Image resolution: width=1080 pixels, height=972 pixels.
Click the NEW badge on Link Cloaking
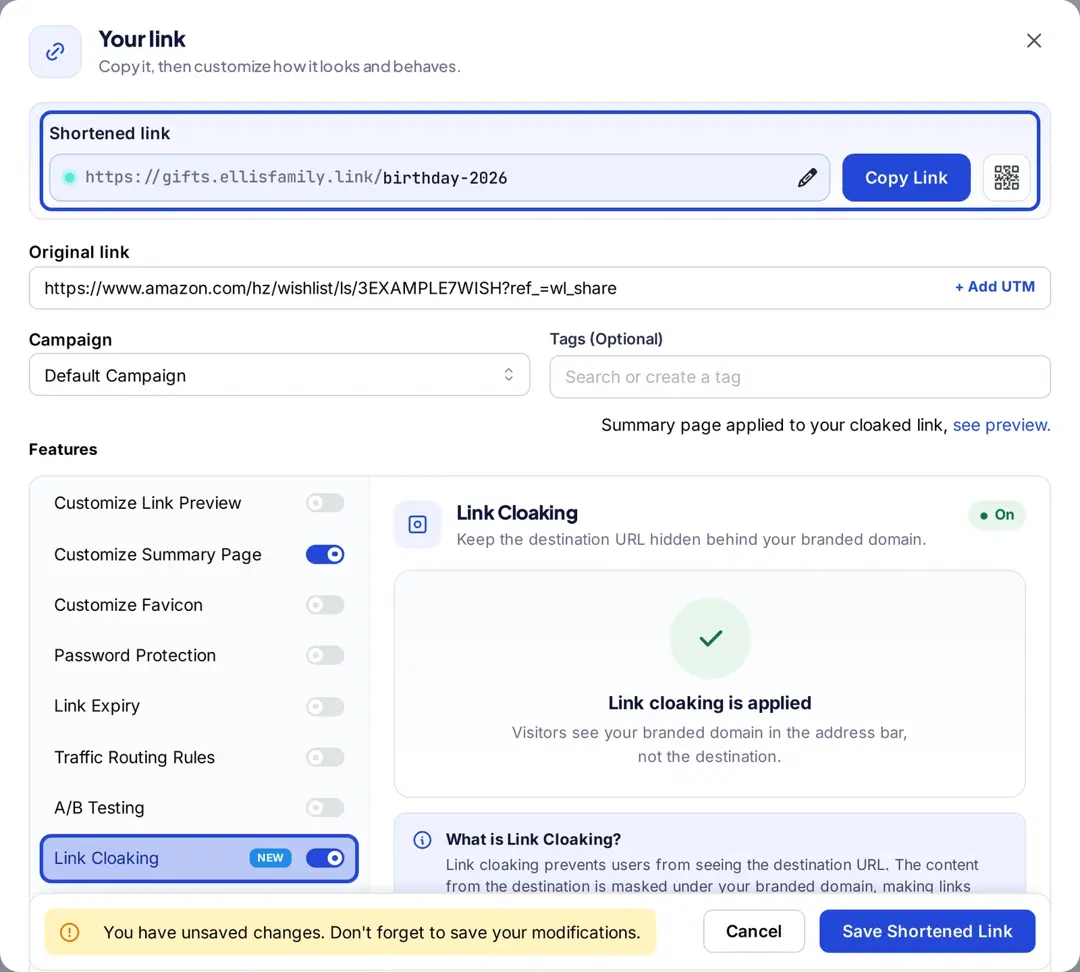(x=270, y=858)
